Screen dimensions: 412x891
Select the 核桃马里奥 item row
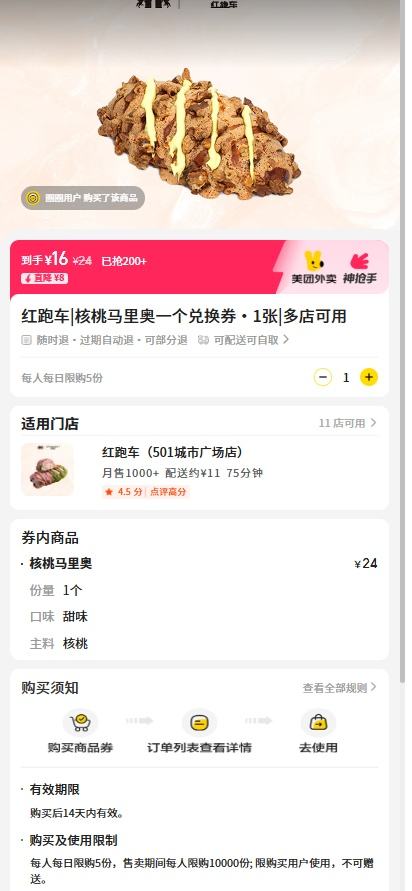pos(199,563)
